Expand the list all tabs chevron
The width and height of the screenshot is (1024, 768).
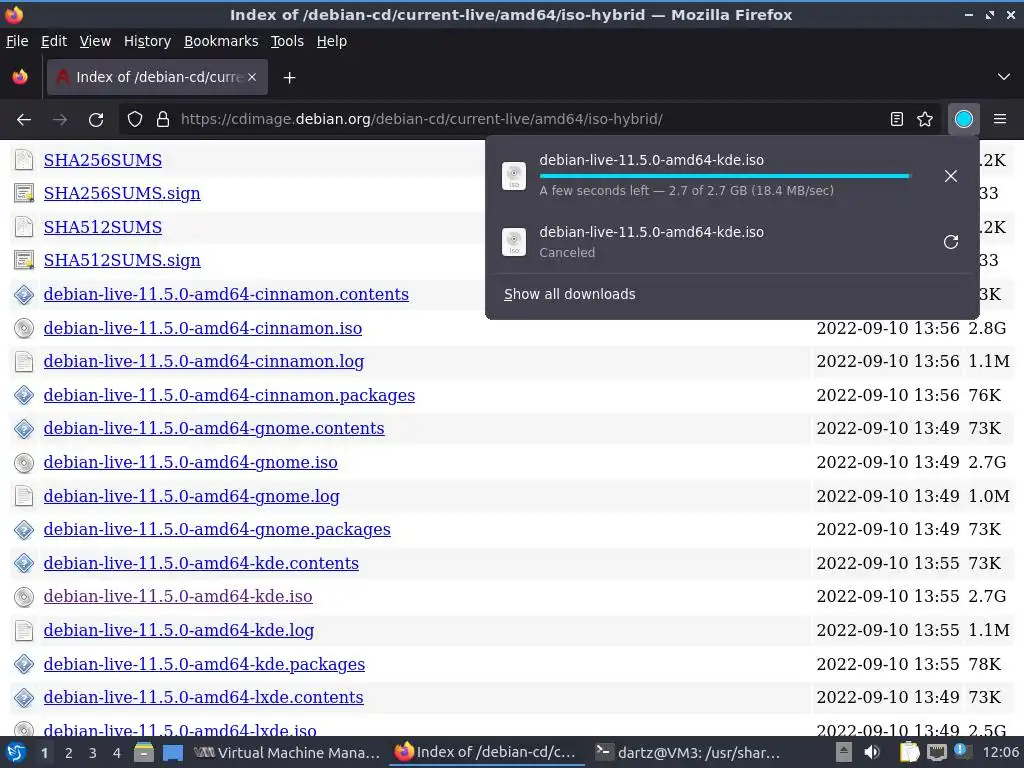(x=1004, y=77)
